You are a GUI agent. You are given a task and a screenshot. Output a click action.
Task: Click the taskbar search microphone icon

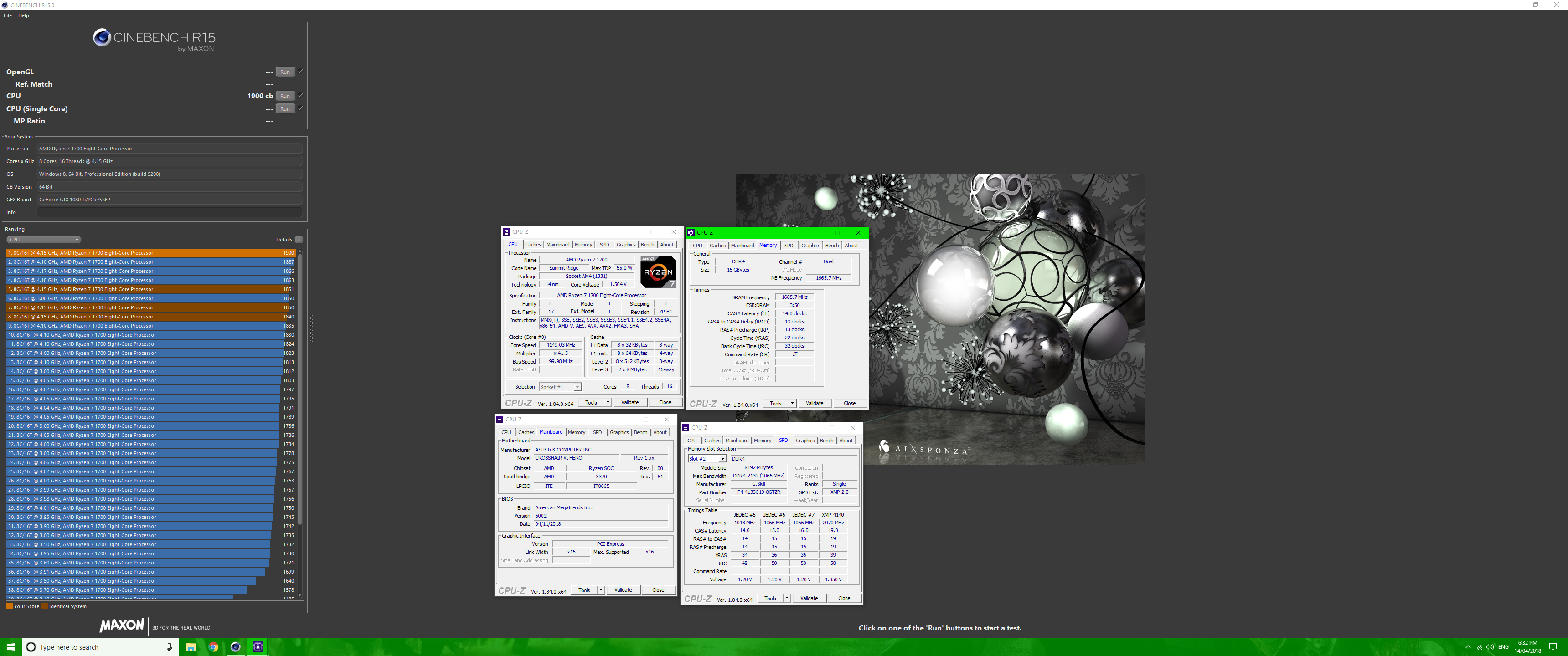click(x=169, y=647)
